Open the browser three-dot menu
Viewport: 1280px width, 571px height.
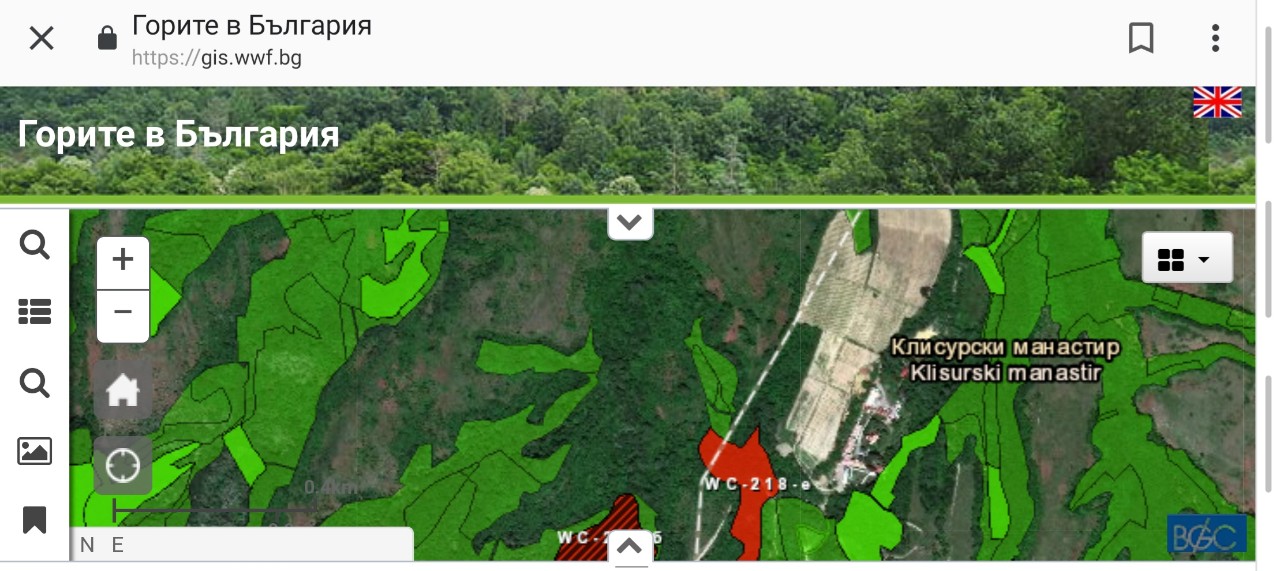point(1215,39)
